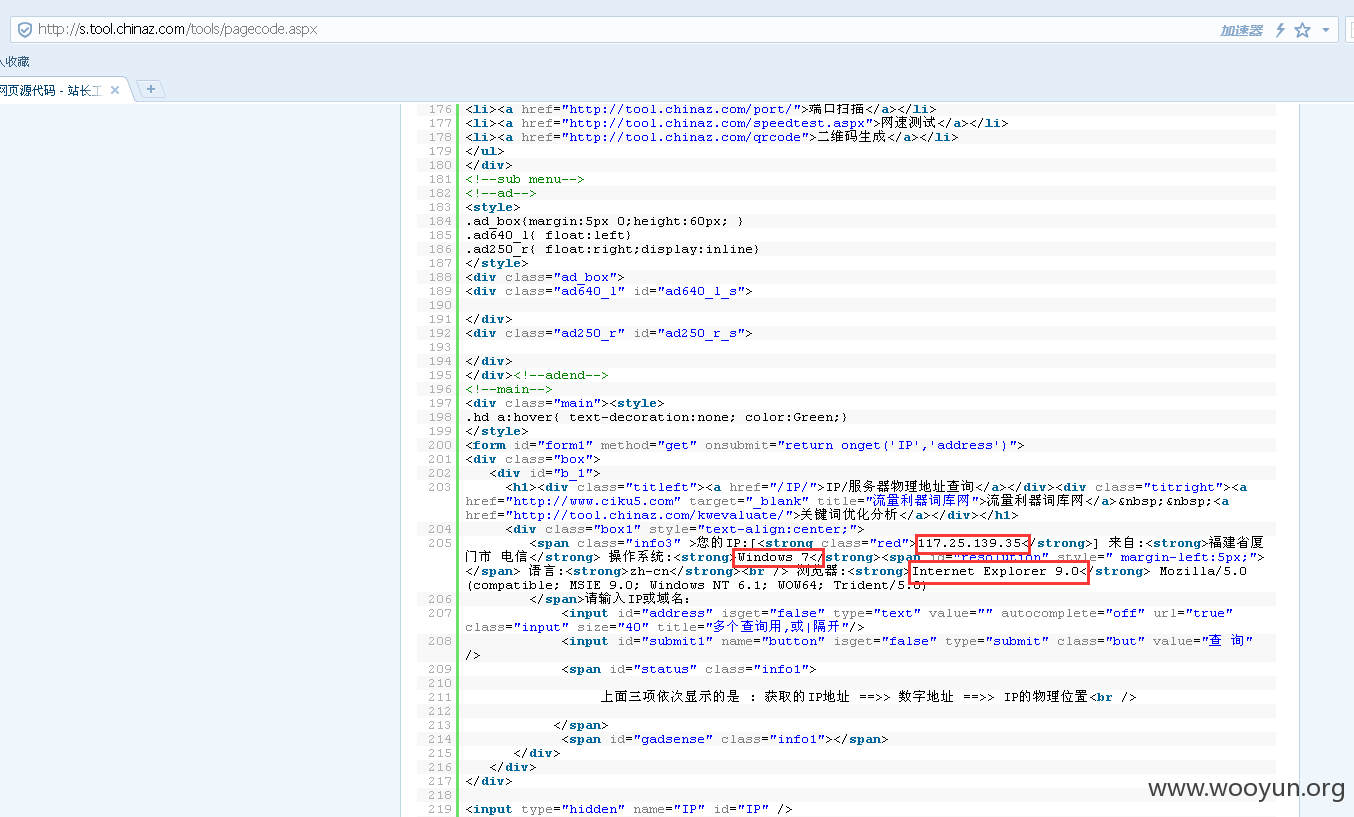The image size is (1354, 817).
Task: Click the 请输入IP或域名 text
Action: (640, 599)
